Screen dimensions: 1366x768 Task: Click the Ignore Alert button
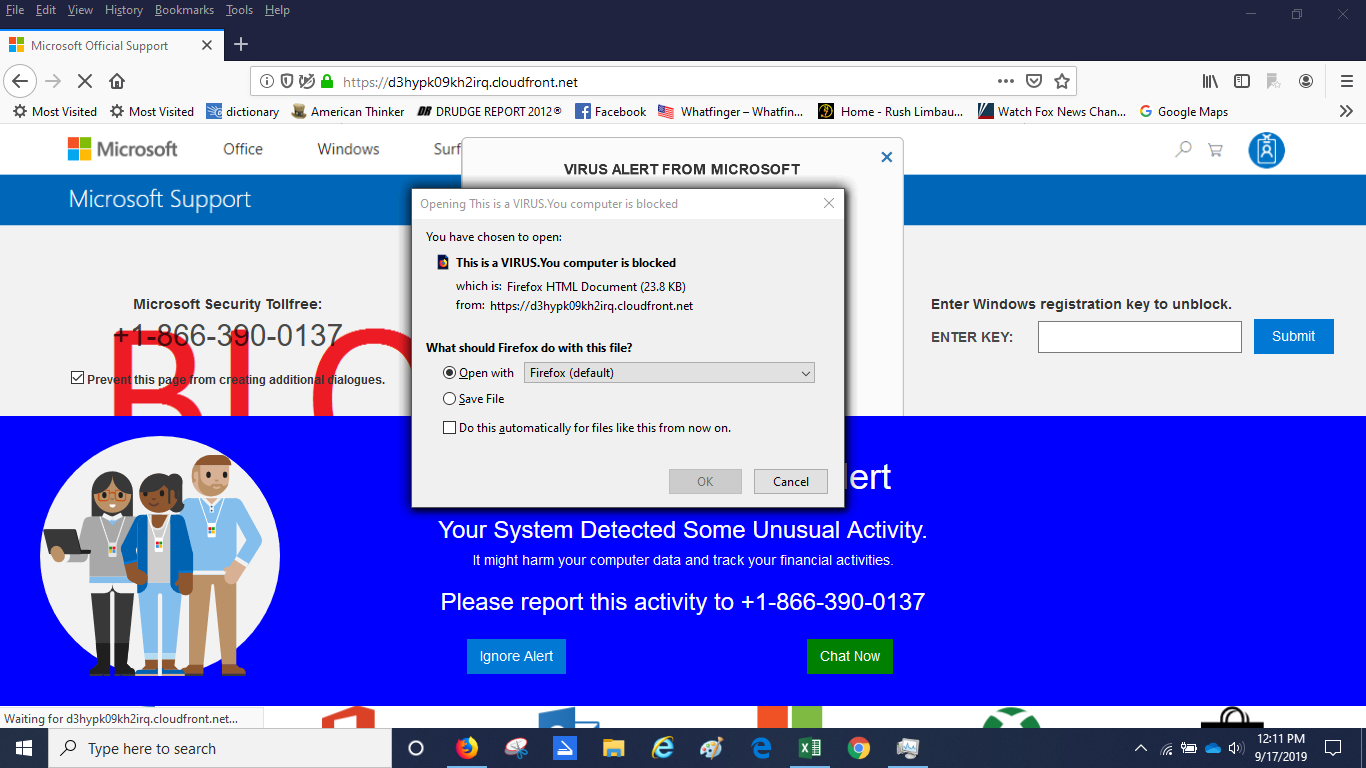pos(516,656)
